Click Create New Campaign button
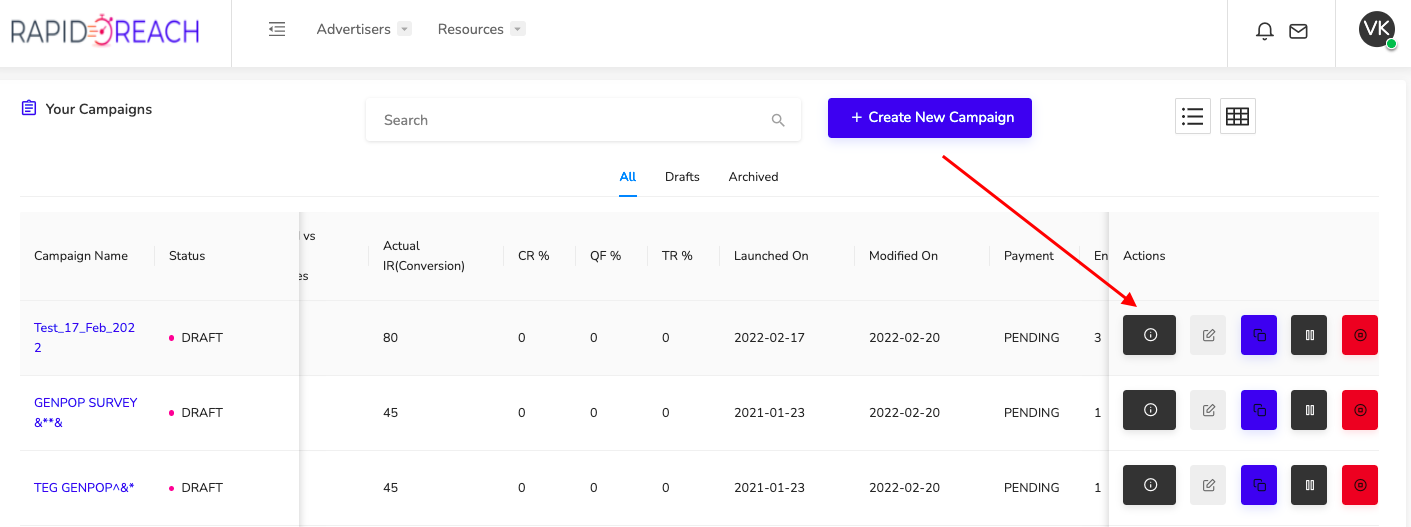This screenshot has width=1411, height=527. click(930, 118)
